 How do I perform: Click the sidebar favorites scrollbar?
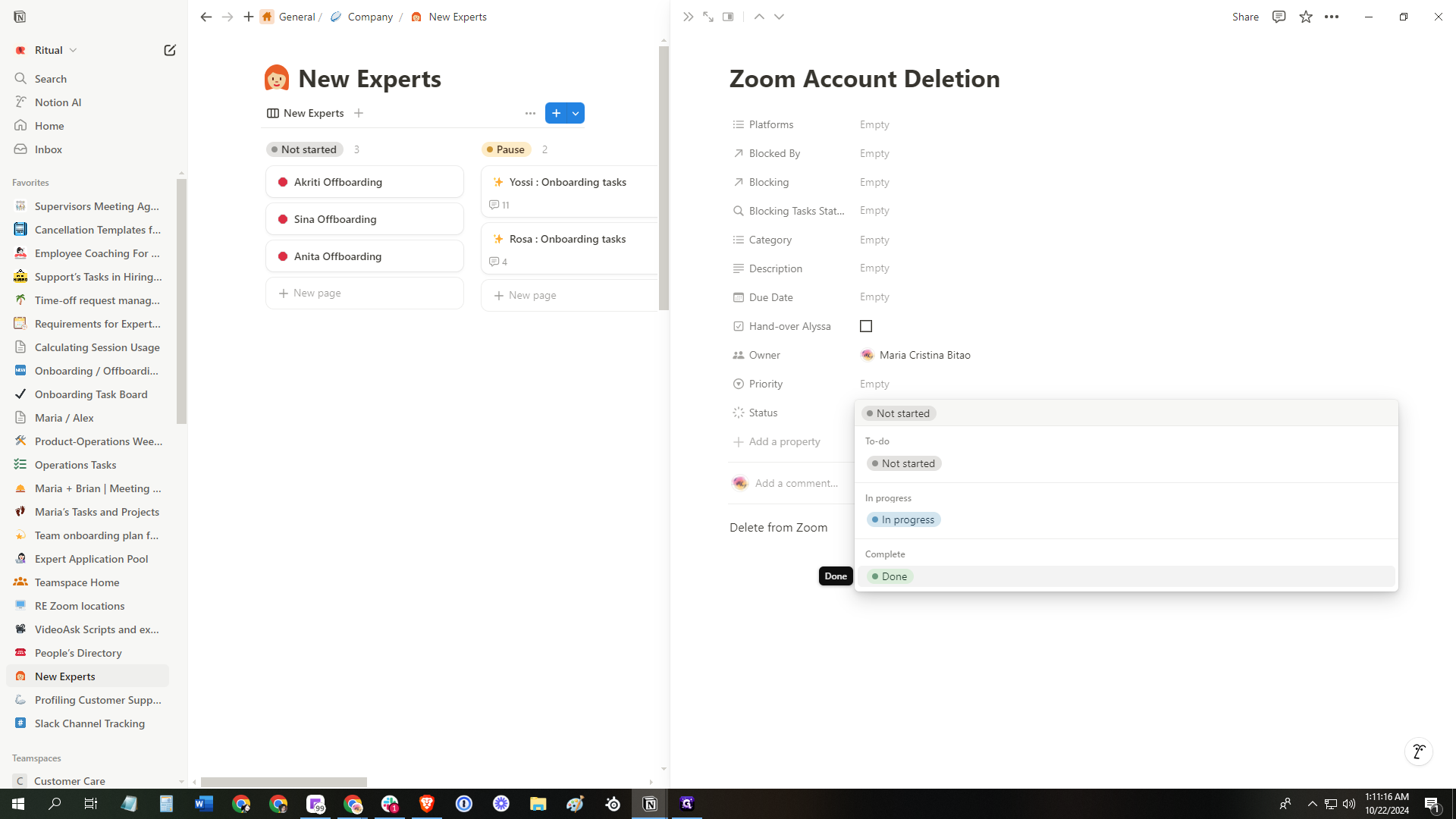coord(181,301)
